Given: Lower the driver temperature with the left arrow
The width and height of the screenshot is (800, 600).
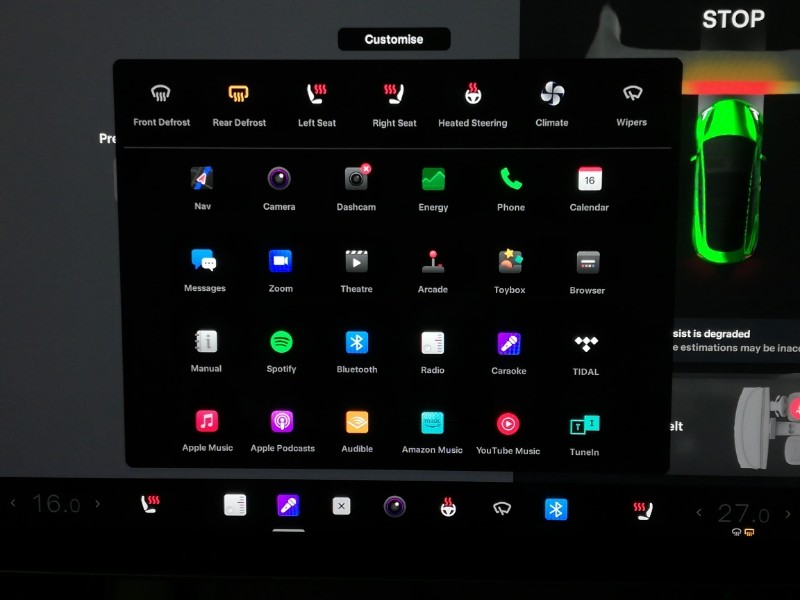Looking at the screenshot, I should [x=13, y=503].
